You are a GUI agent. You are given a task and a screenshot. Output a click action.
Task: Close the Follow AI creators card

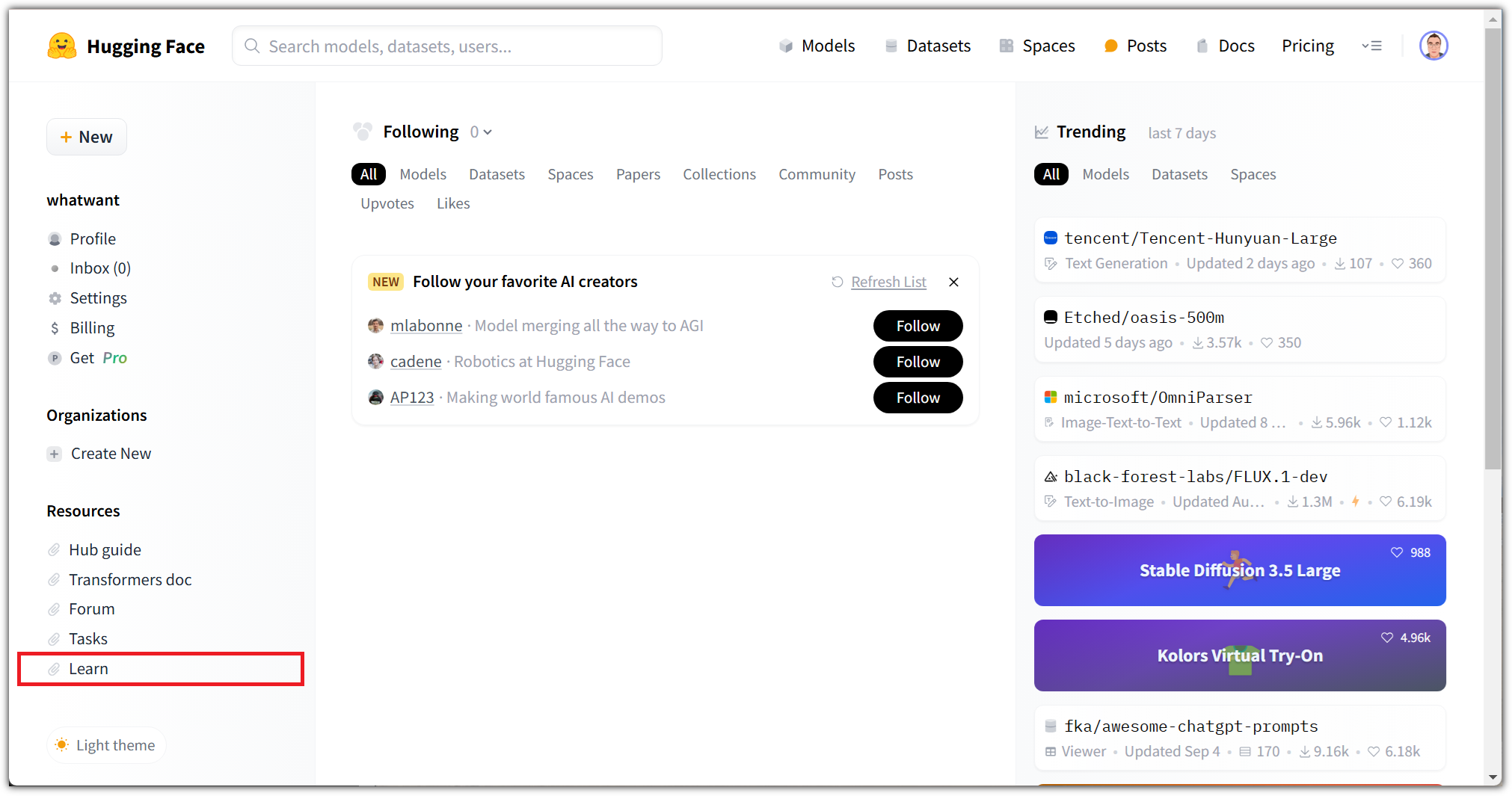point(953,282)
